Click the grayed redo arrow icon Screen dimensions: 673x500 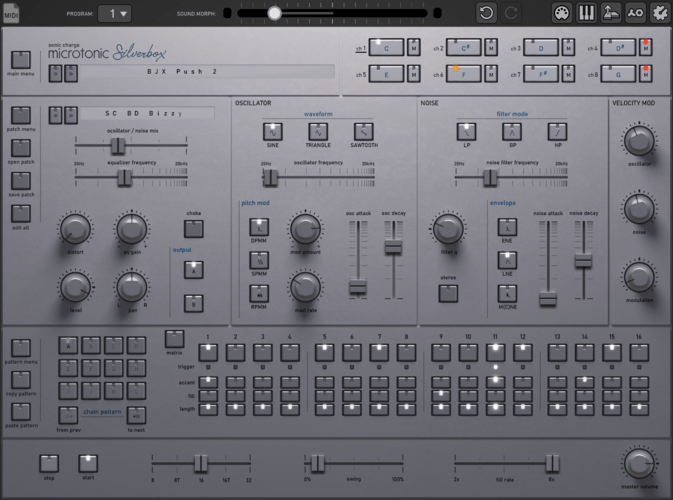(511, 13)
